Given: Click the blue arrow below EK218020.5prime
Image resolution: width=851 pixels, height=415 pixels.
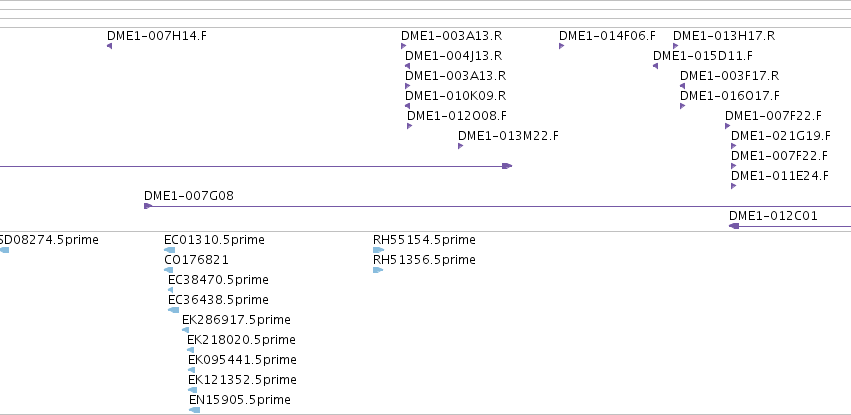Looking at the screenshot, I should pyautogui.click(x=190, y=350).
